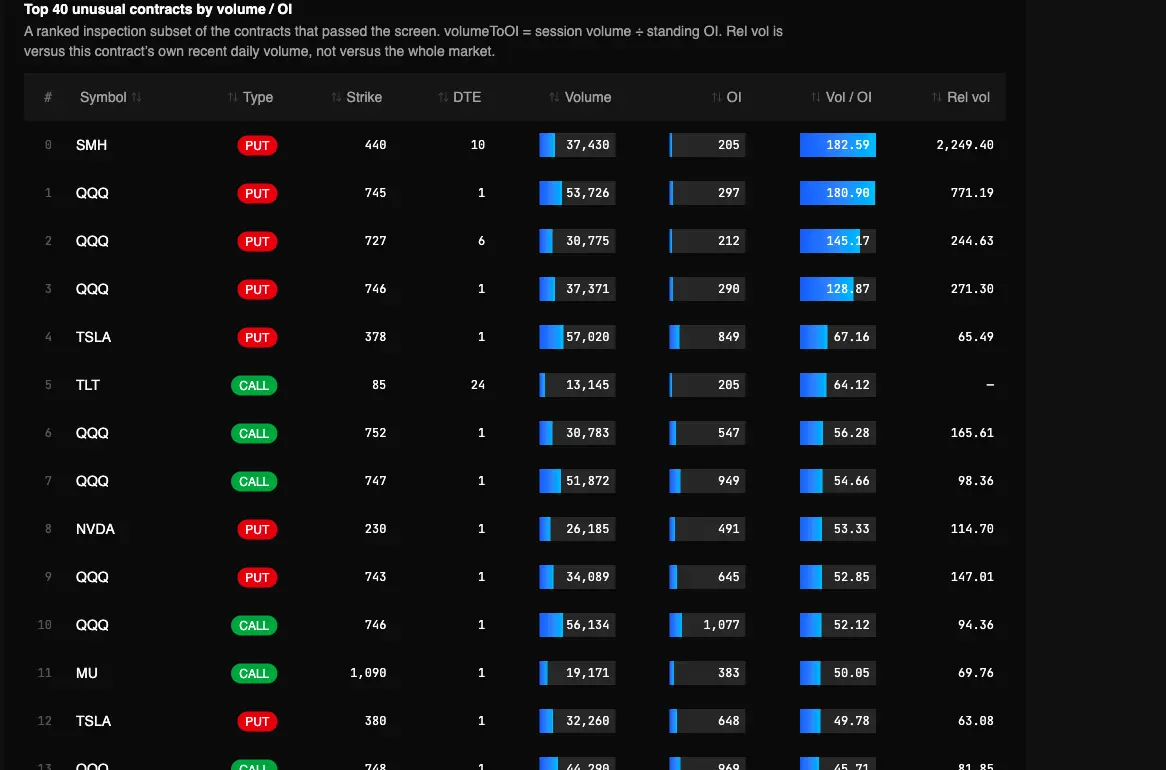Click the volume value 53,726

pos(587,193)
